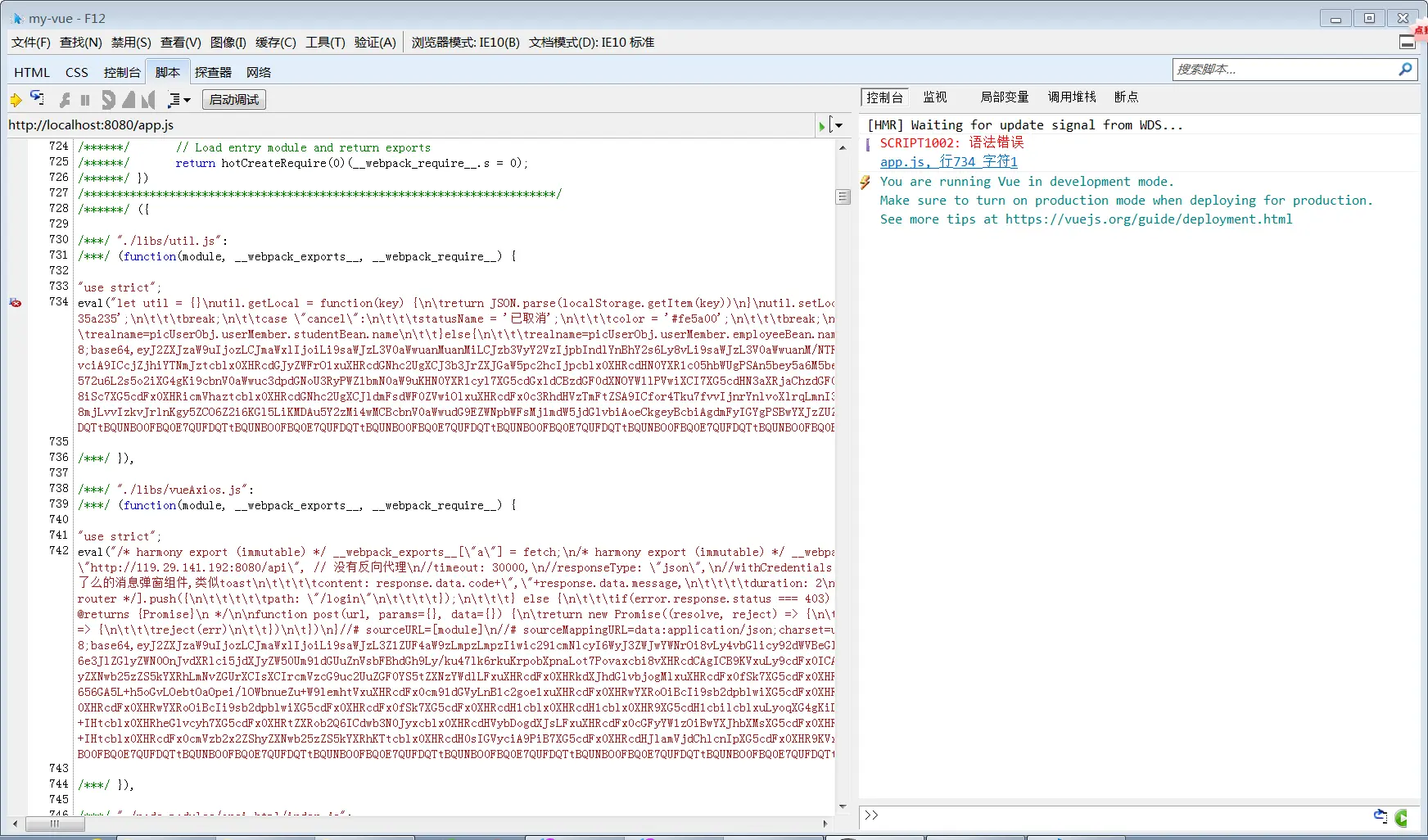Open the 调用堆栈 tab
Screen dimensions: 1428x840
point(1072,97)
